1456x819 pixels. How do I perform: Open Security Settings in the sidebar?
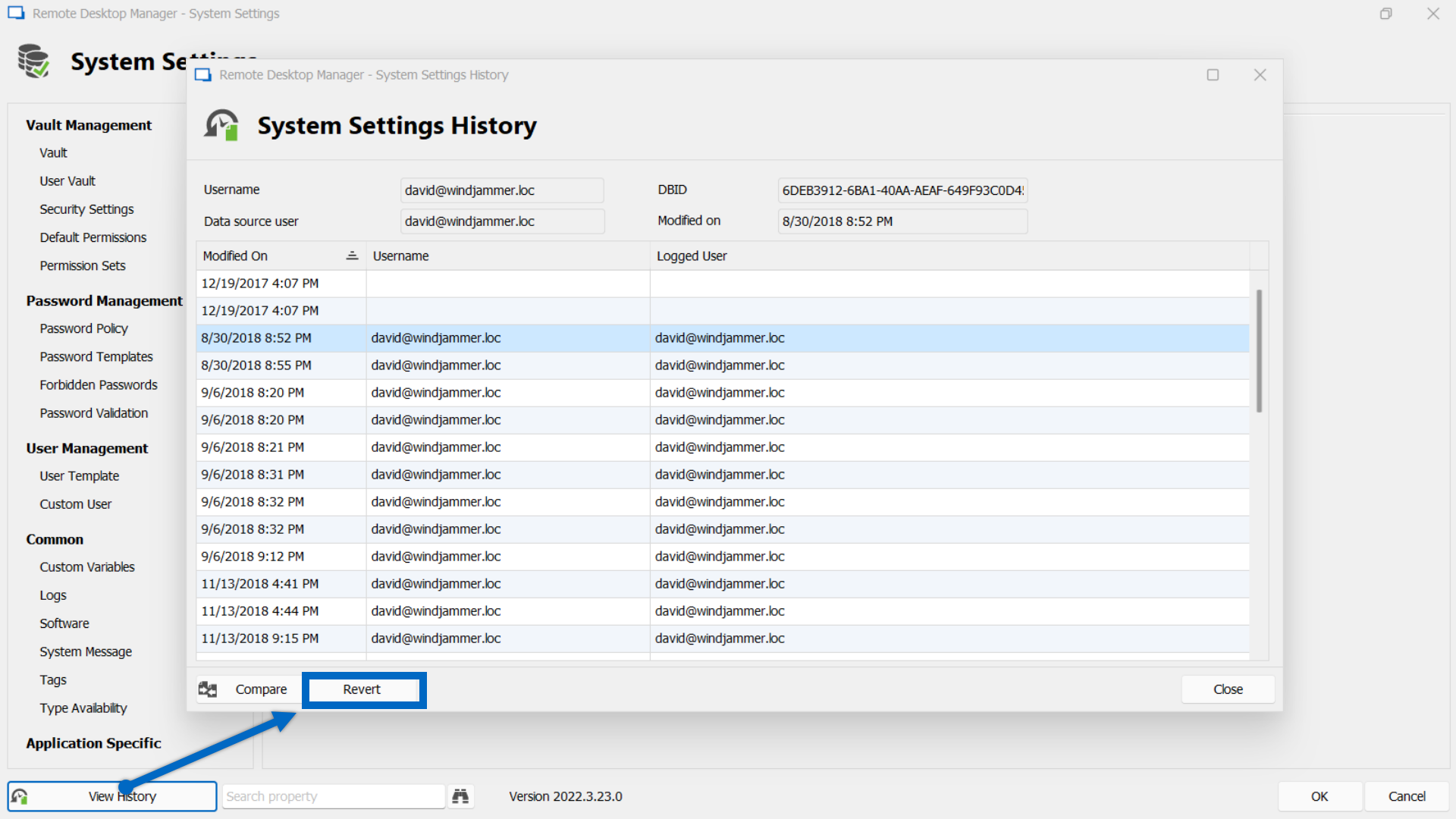(x=86, y=209)
